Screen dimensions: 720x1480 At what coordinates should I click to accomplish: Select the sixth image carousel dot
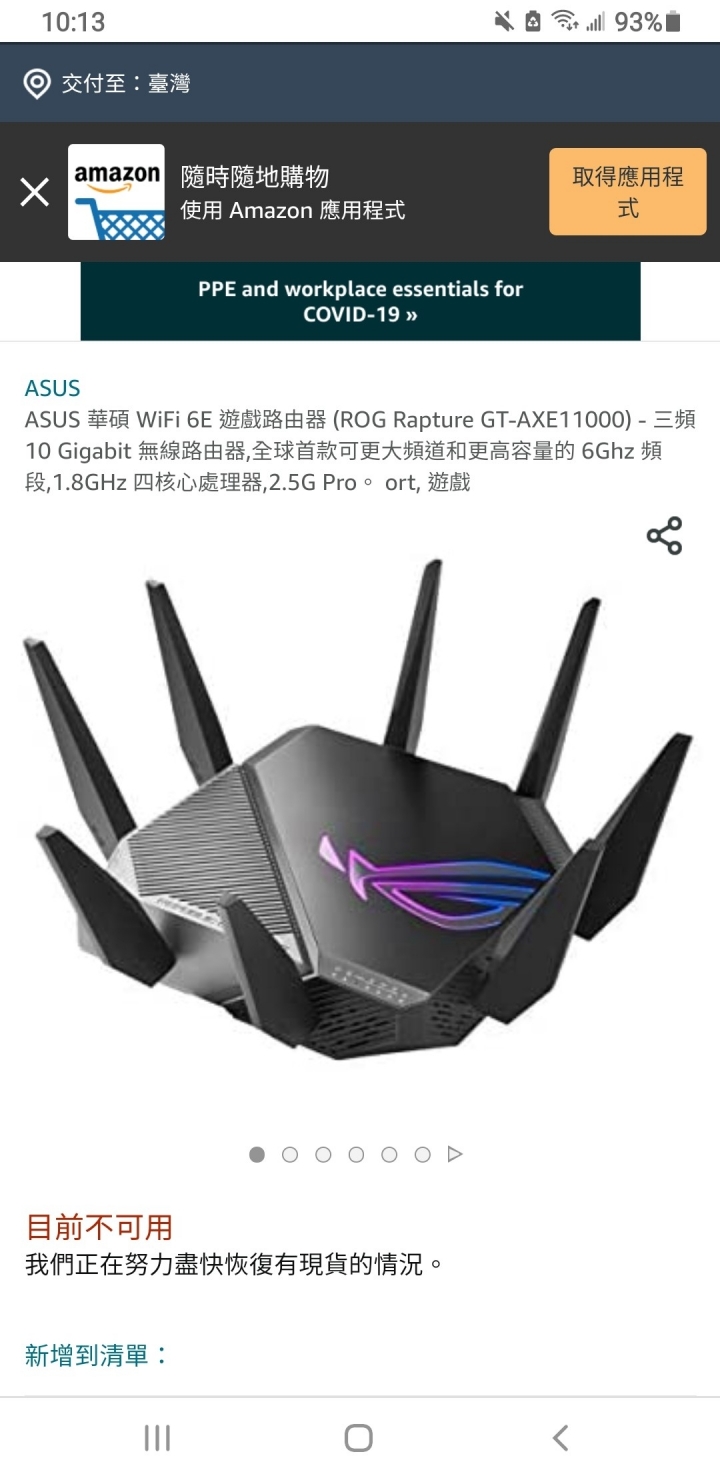pos(422,1154)
